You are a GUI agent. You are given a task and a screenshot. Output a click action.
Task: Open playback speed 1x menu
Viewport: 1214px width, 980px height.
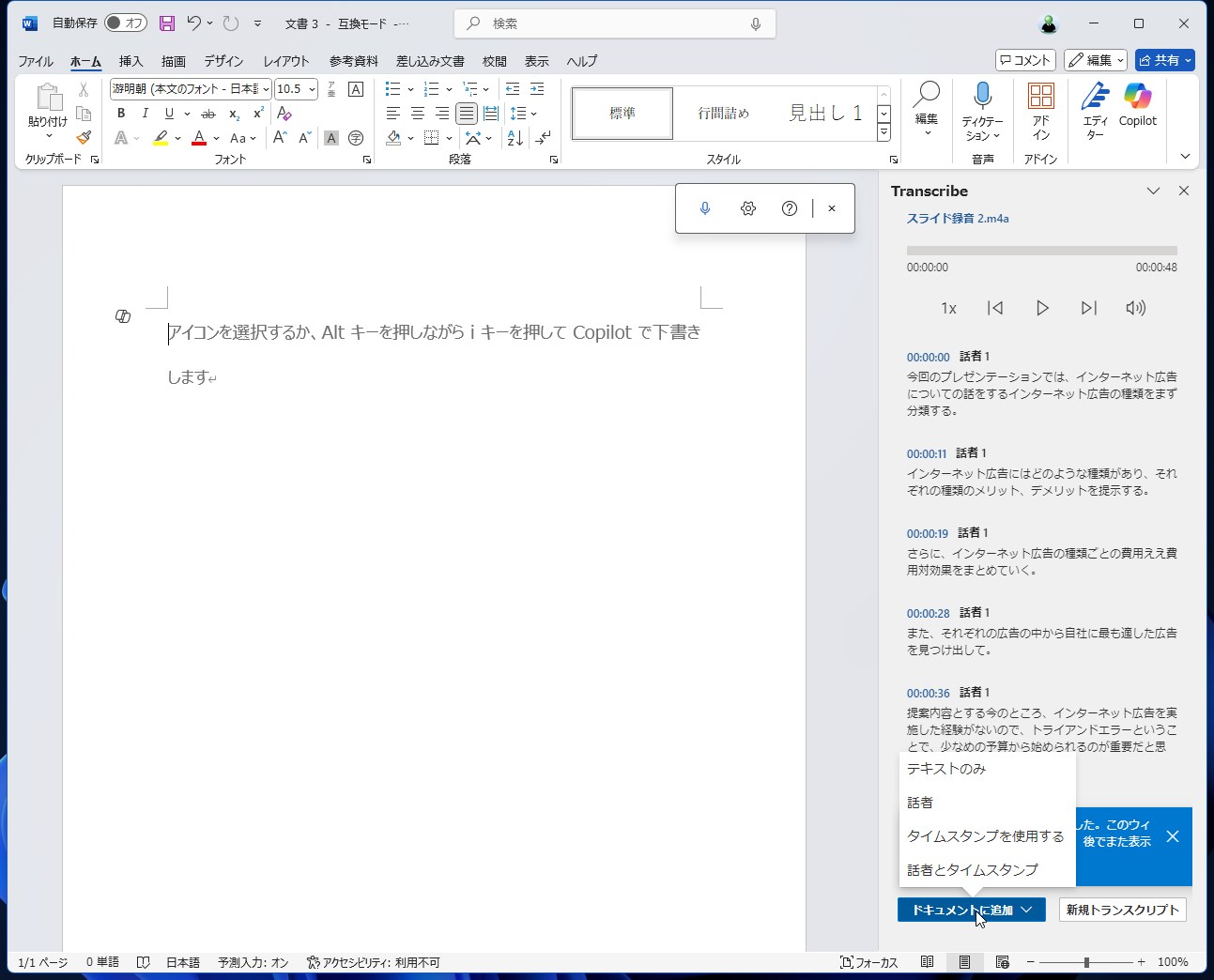[949, 308]
